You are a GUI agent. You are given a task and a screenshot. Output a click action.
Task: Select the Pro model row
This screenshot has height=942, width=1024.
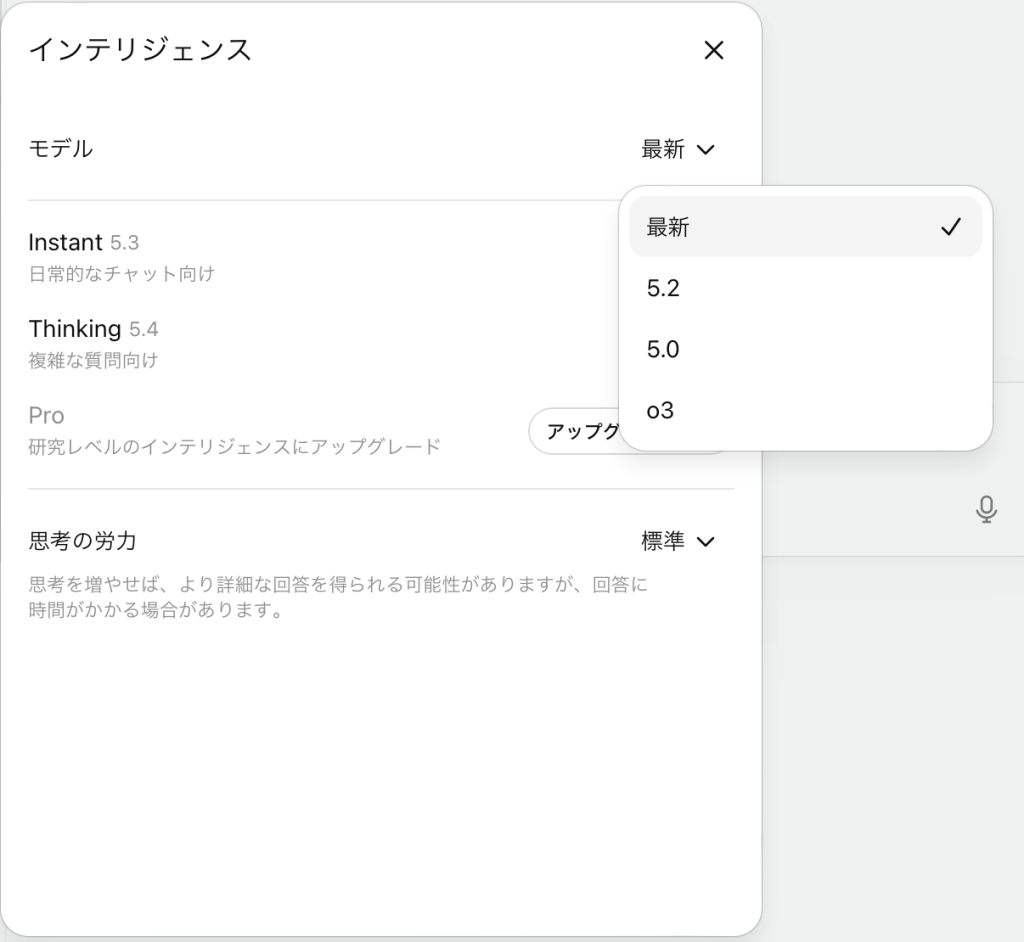46,415
